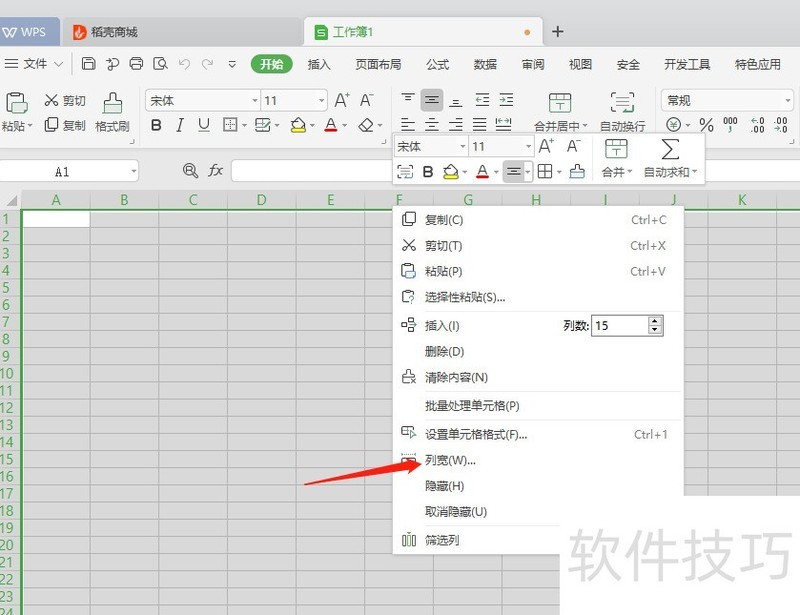Toggle Underline formatting in the ribbon
Image resolution: width=800 pixels, height=615 pixels.
(x=204, y=126)
